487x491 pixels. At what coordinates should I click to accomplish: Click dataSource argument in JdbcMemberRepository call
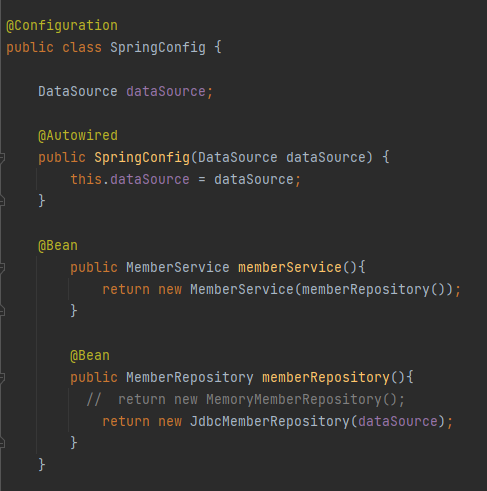pos(398,421)
